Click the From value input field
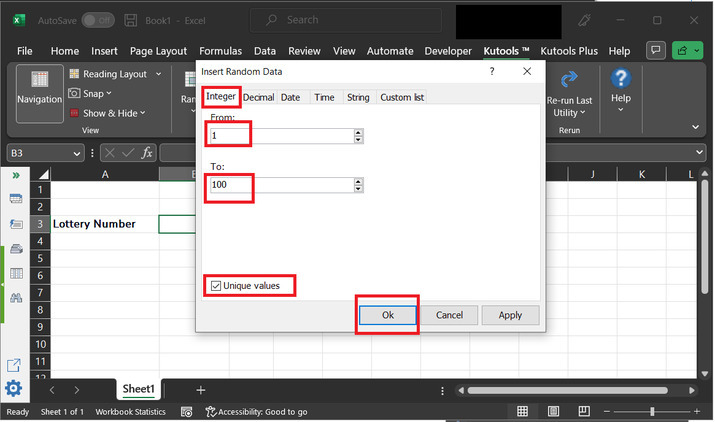The height and width of the screenshot is (422, 715). point(280,136)
